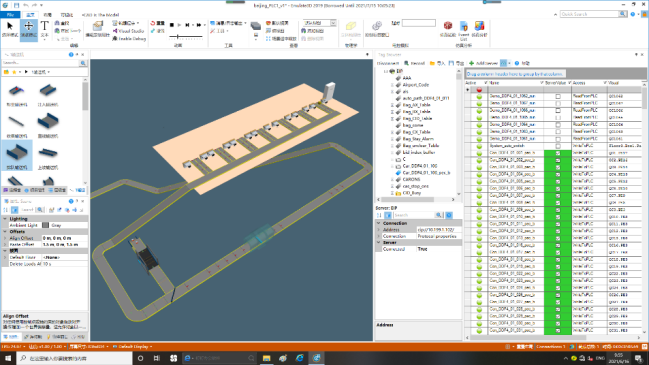Click the Ambient Light gray color swatch
This screenshot has height=365, width=649.
46,225
